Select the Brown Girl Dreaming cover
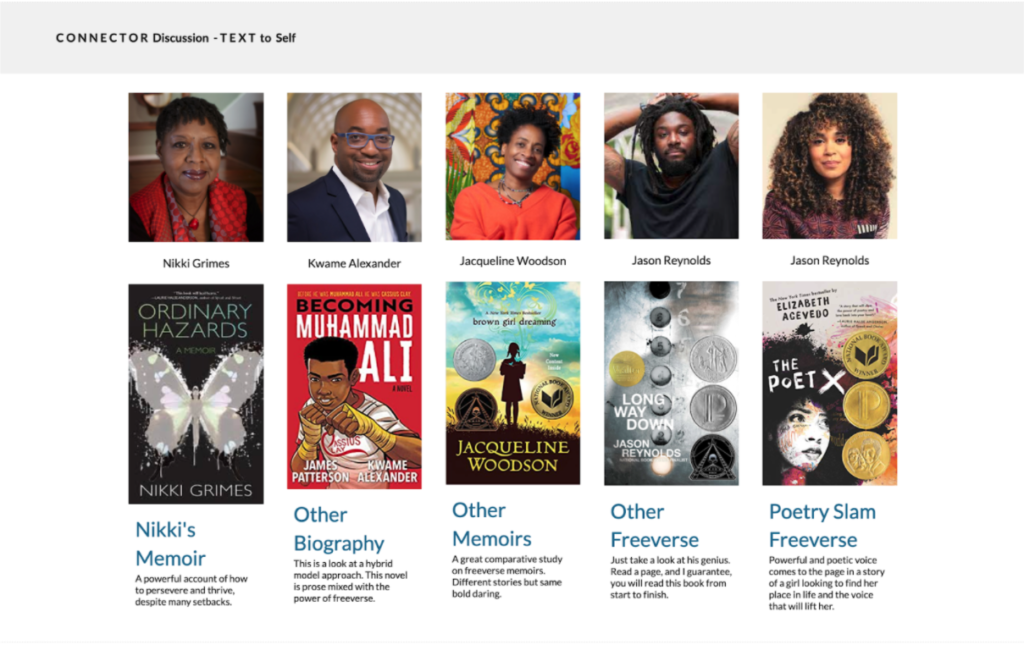The width and height of the screenshot is (1024, 645). point(512,383)
